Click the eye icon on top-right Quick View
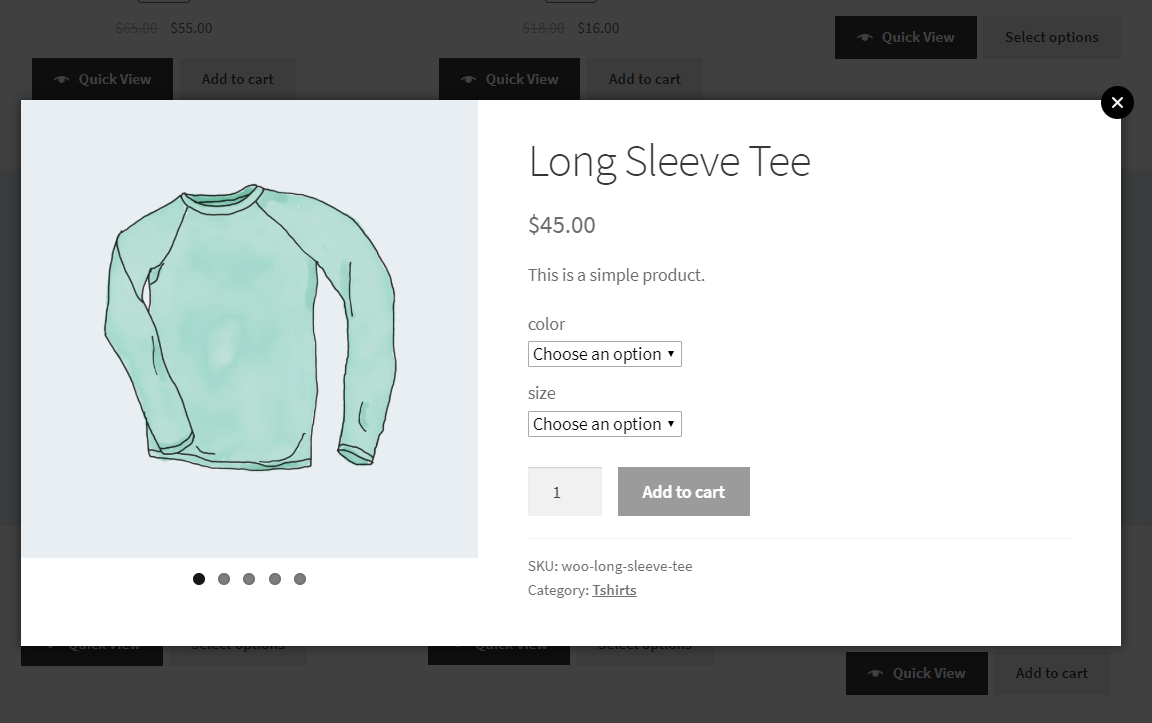Screen dimensions: 1152x723 click(x=864, y=37)
